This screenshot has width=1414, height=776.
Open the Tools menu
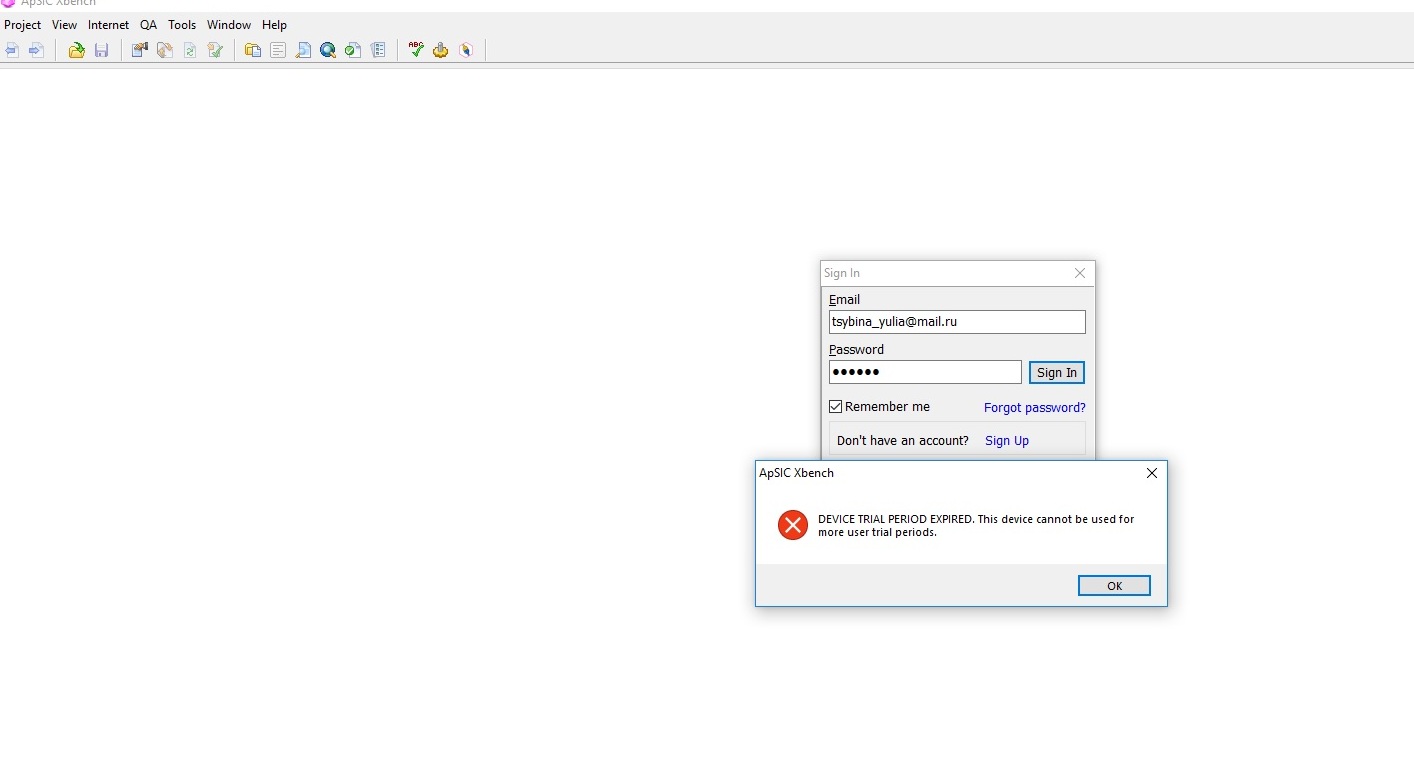tap(182, 25)
